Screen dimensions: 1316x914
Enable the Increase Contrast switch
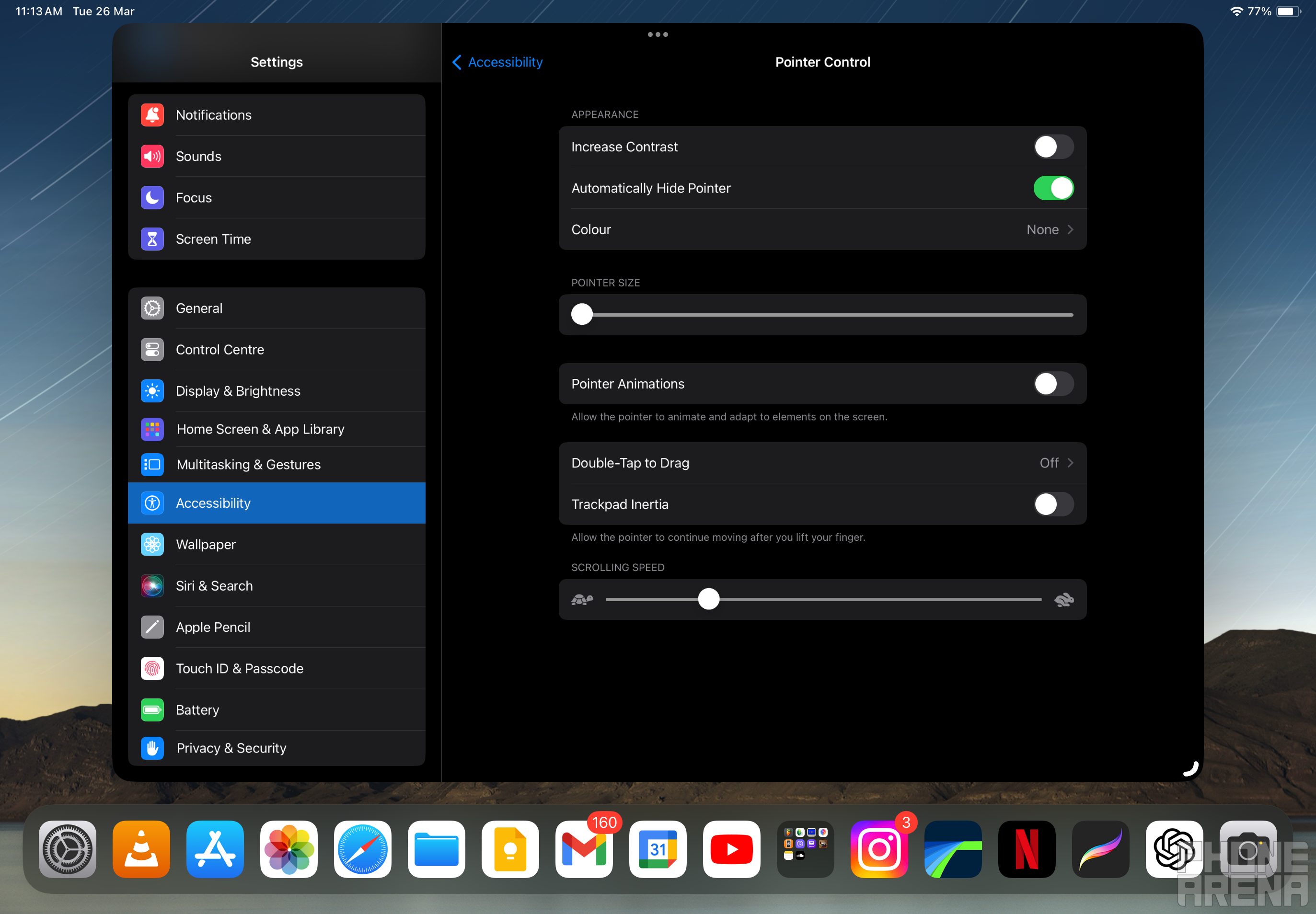(1053, 147)
